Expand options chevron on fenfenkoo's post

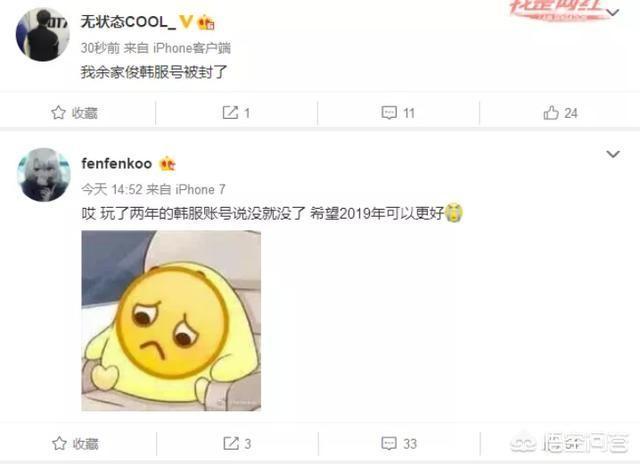tap(613, 154)
